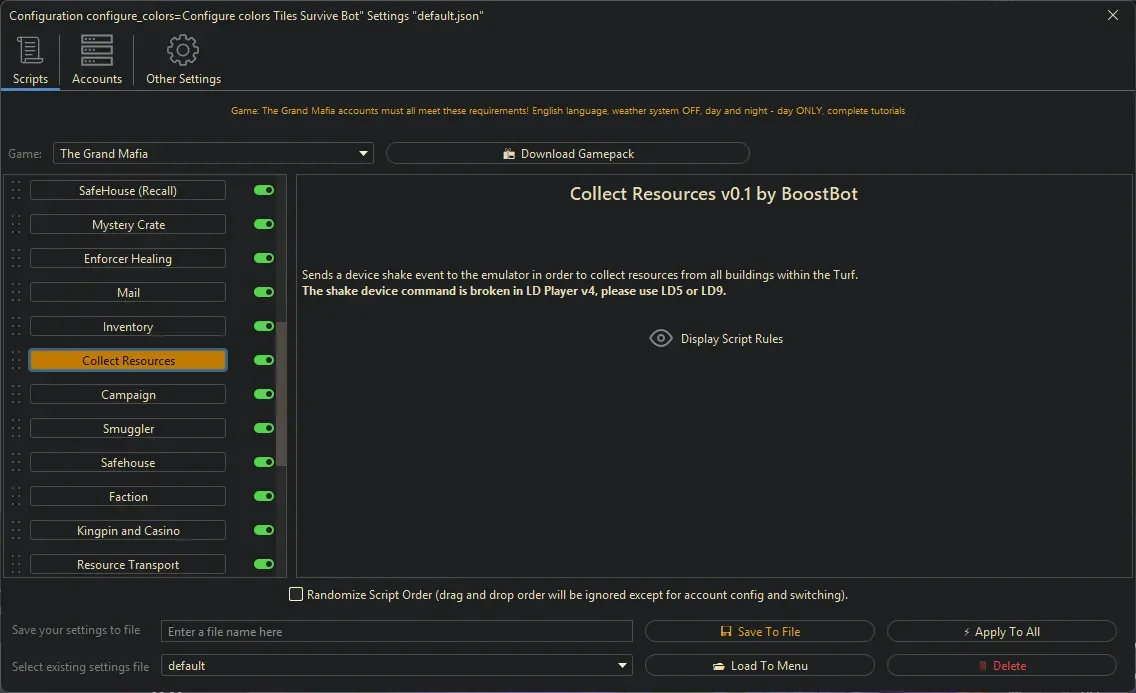The image size is (1136, 693).
Task: Turn off the Faction toggle
Action: 264,496
